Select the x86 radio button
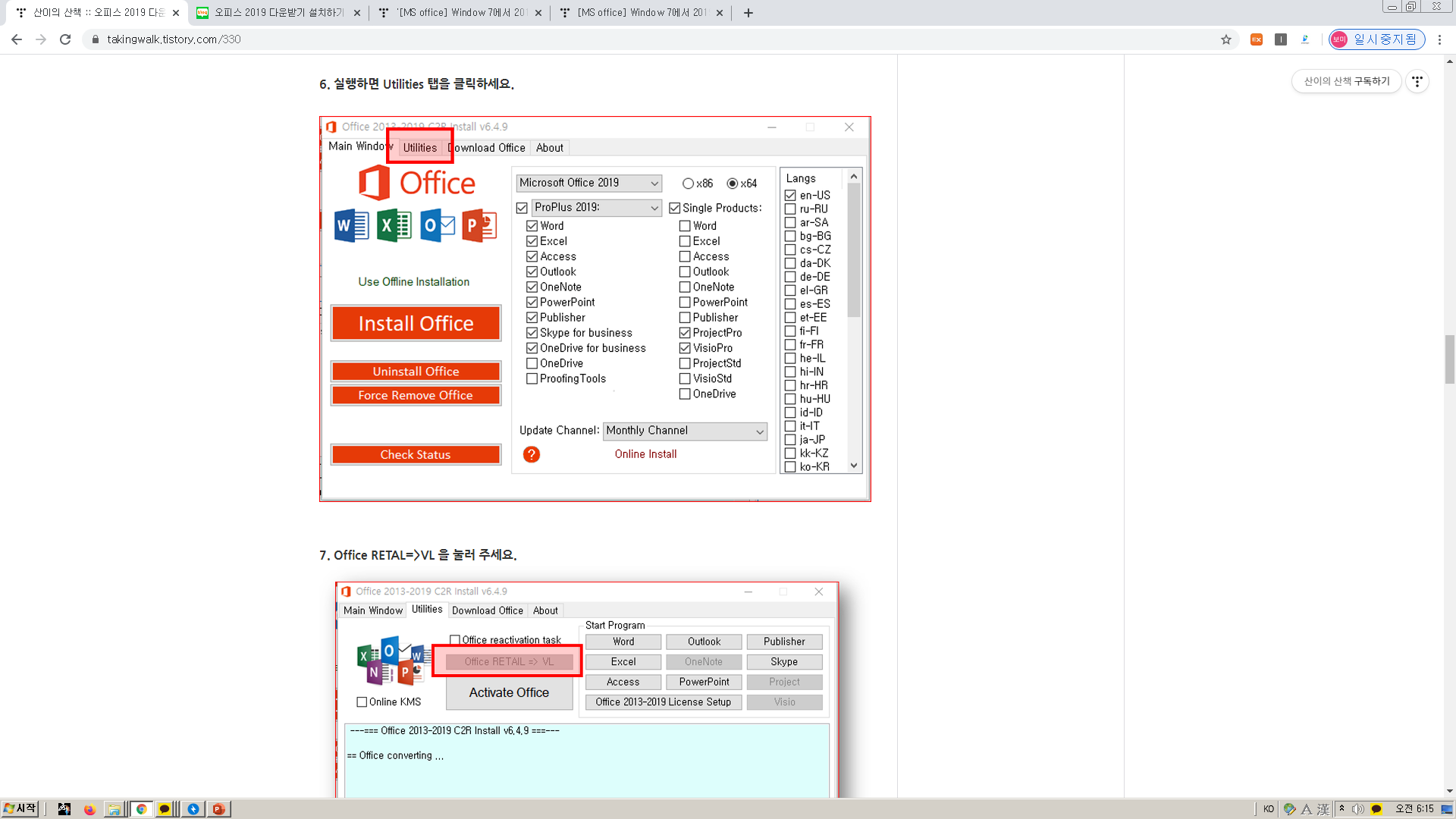Image resolution: width=1456 pixels, height=819 pixels. (688, 184)
